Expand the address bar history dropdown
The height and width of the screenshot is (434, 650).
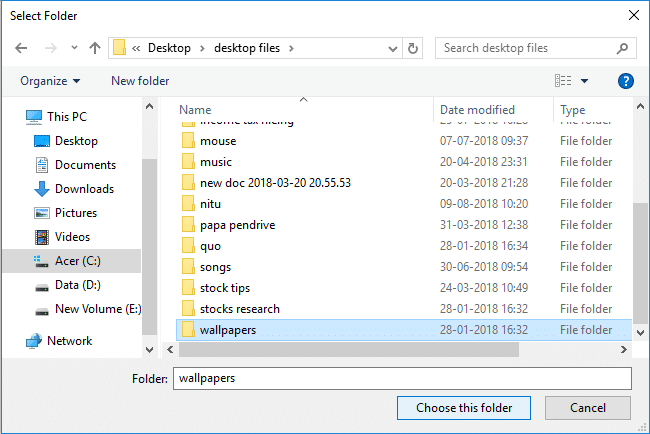393,48
